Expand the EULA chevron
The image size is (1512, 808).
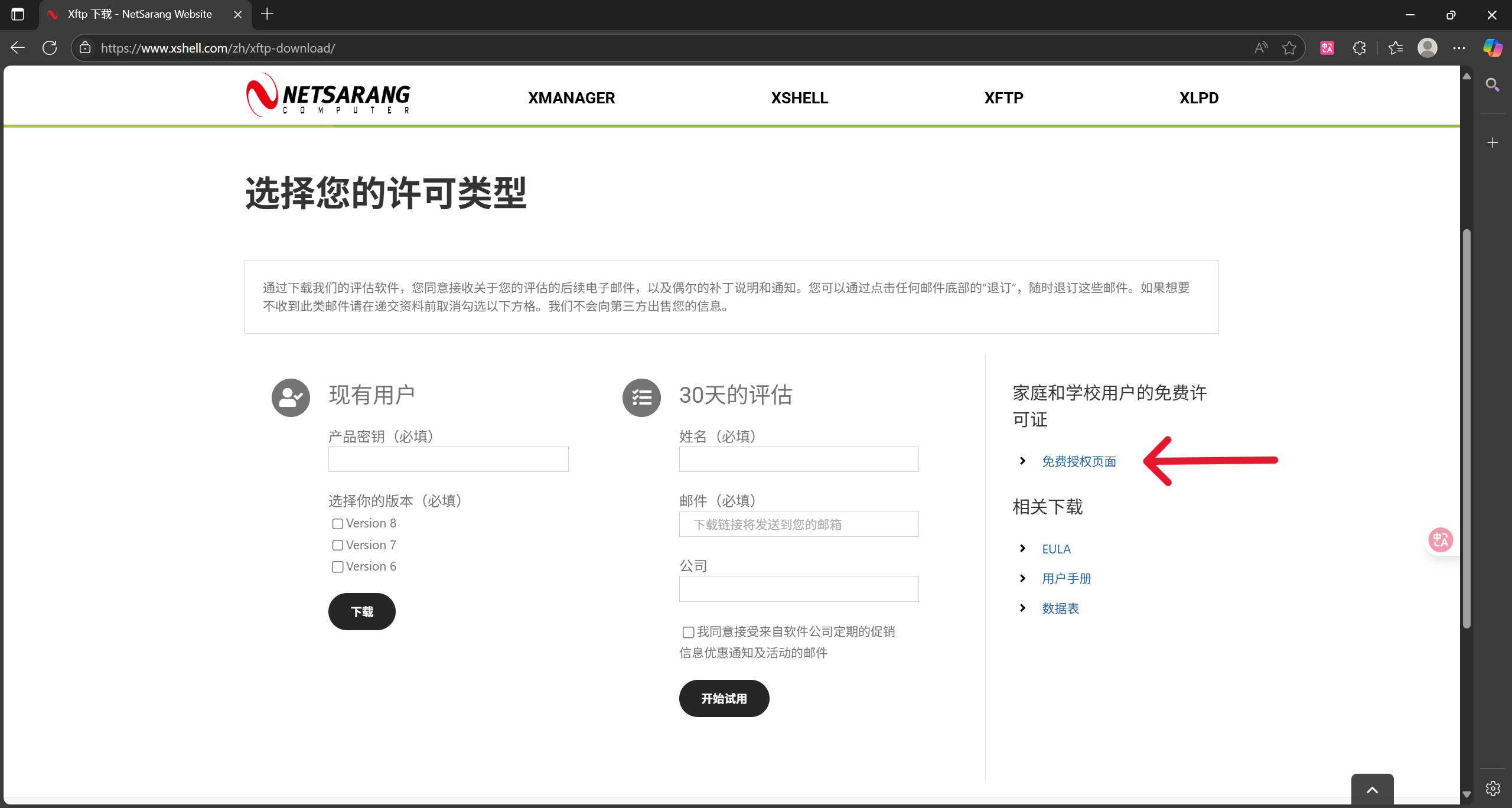pyautogui.click(x=1024, y=548)
